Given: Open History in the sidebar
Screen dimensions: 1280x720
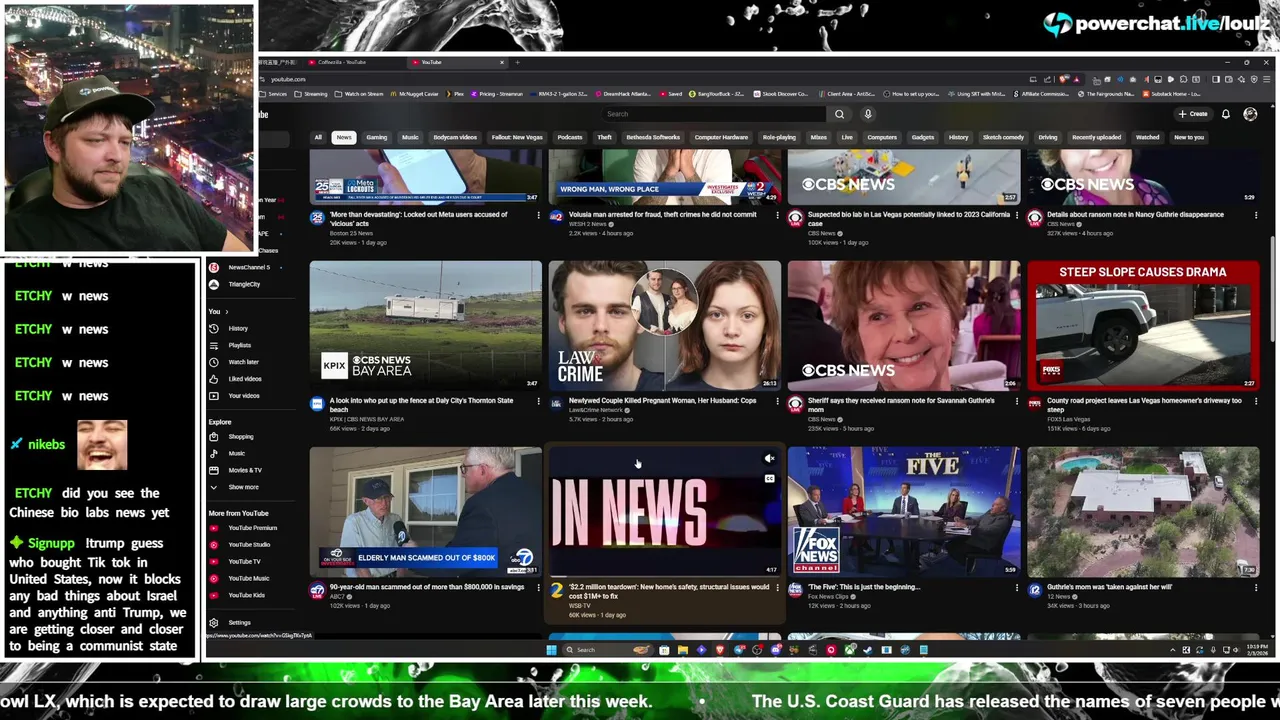Looking at the screenshot, I should click(237, 328).
